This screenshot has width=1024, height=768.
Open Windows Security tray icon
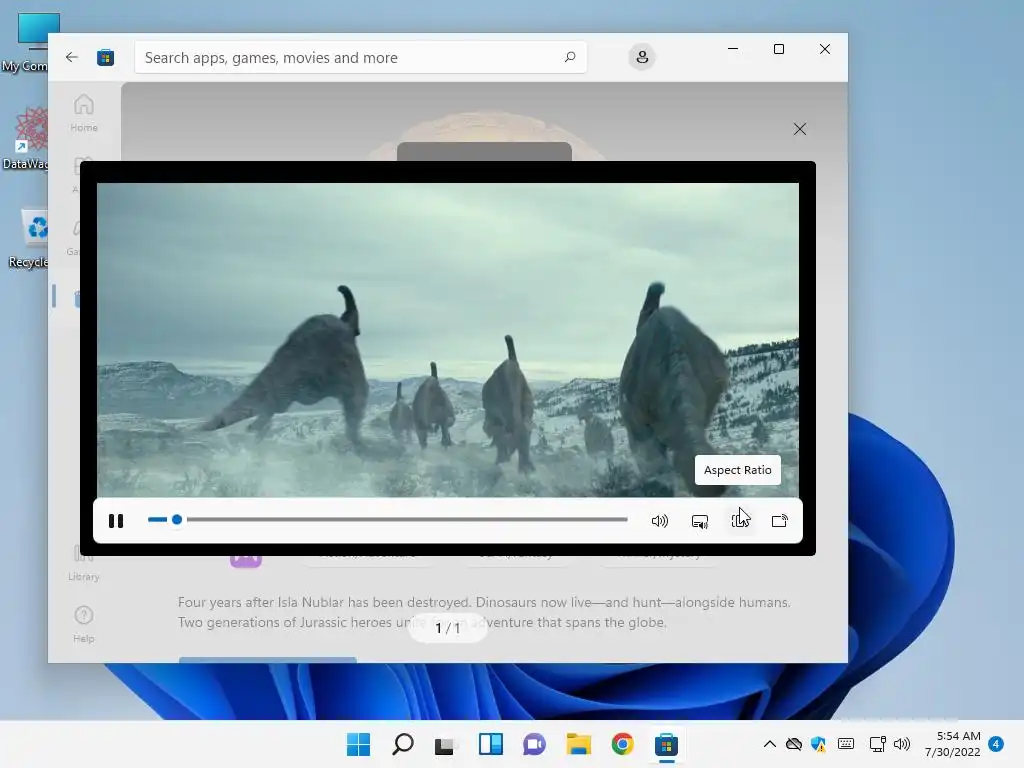click(x=818, y=744)
